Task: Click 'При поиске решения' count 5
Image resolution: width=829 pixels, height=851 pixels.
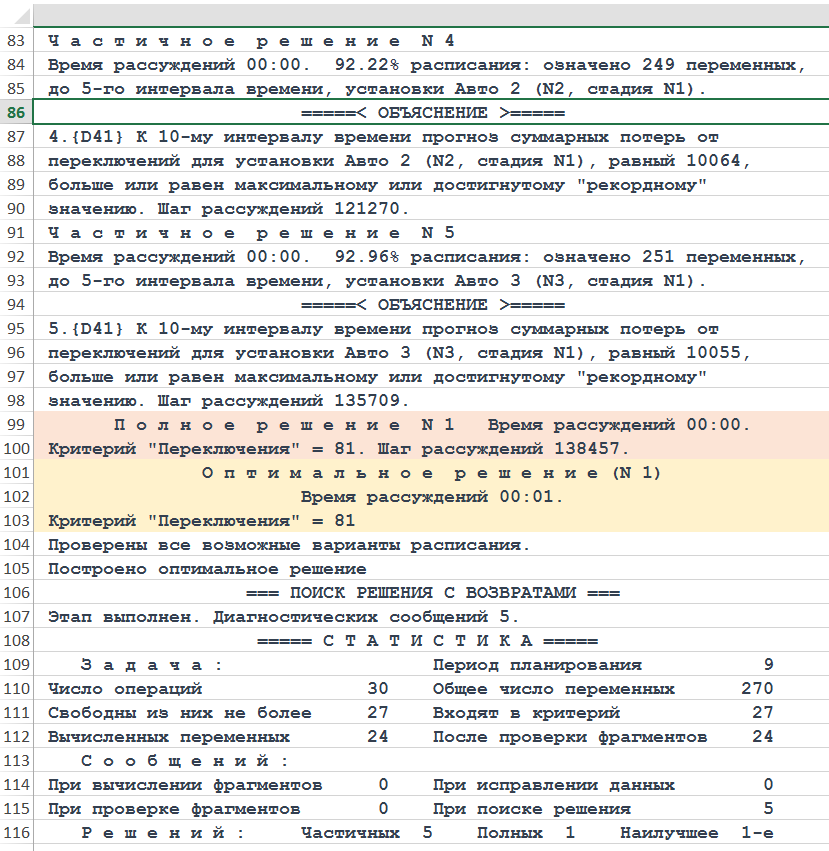Action: point(767,809)
